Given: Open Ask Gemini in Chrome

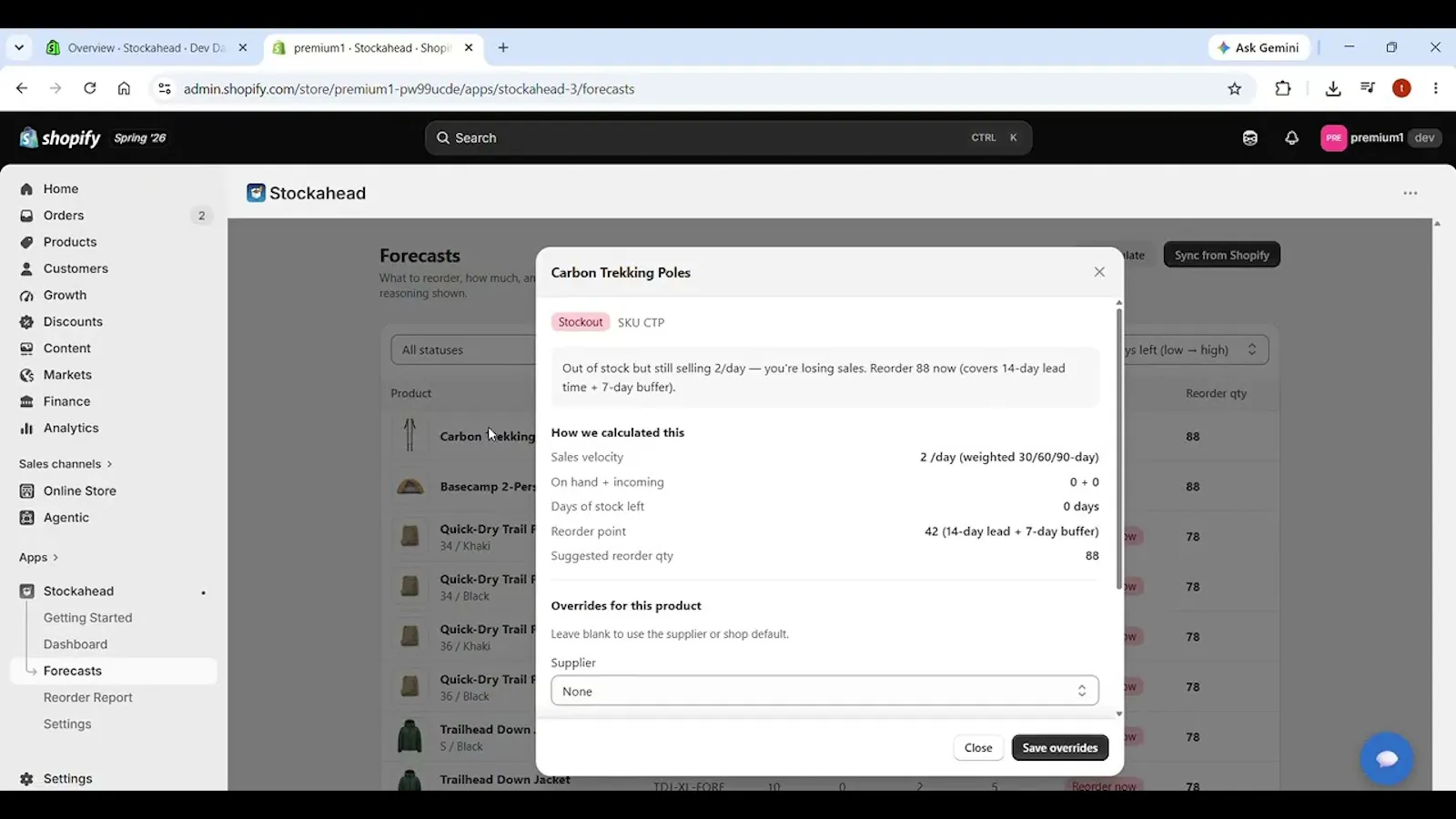Looking at the screenshot, I should tap(1259, 47).
